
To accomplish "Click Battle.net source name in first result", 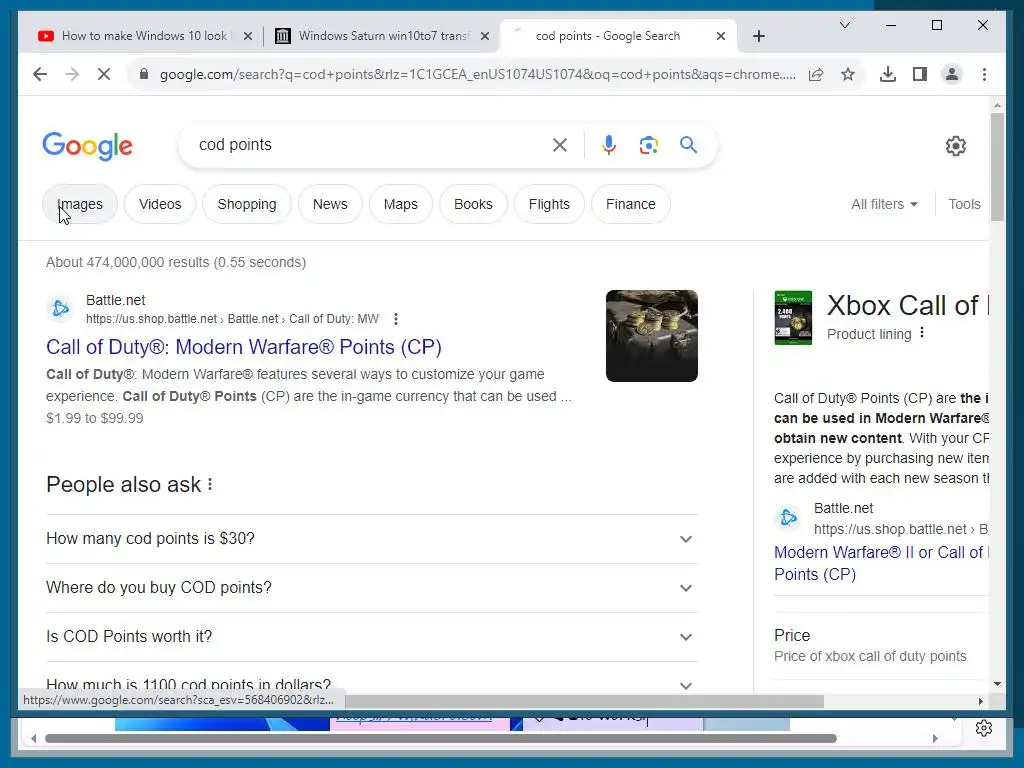I will point(116,300).
